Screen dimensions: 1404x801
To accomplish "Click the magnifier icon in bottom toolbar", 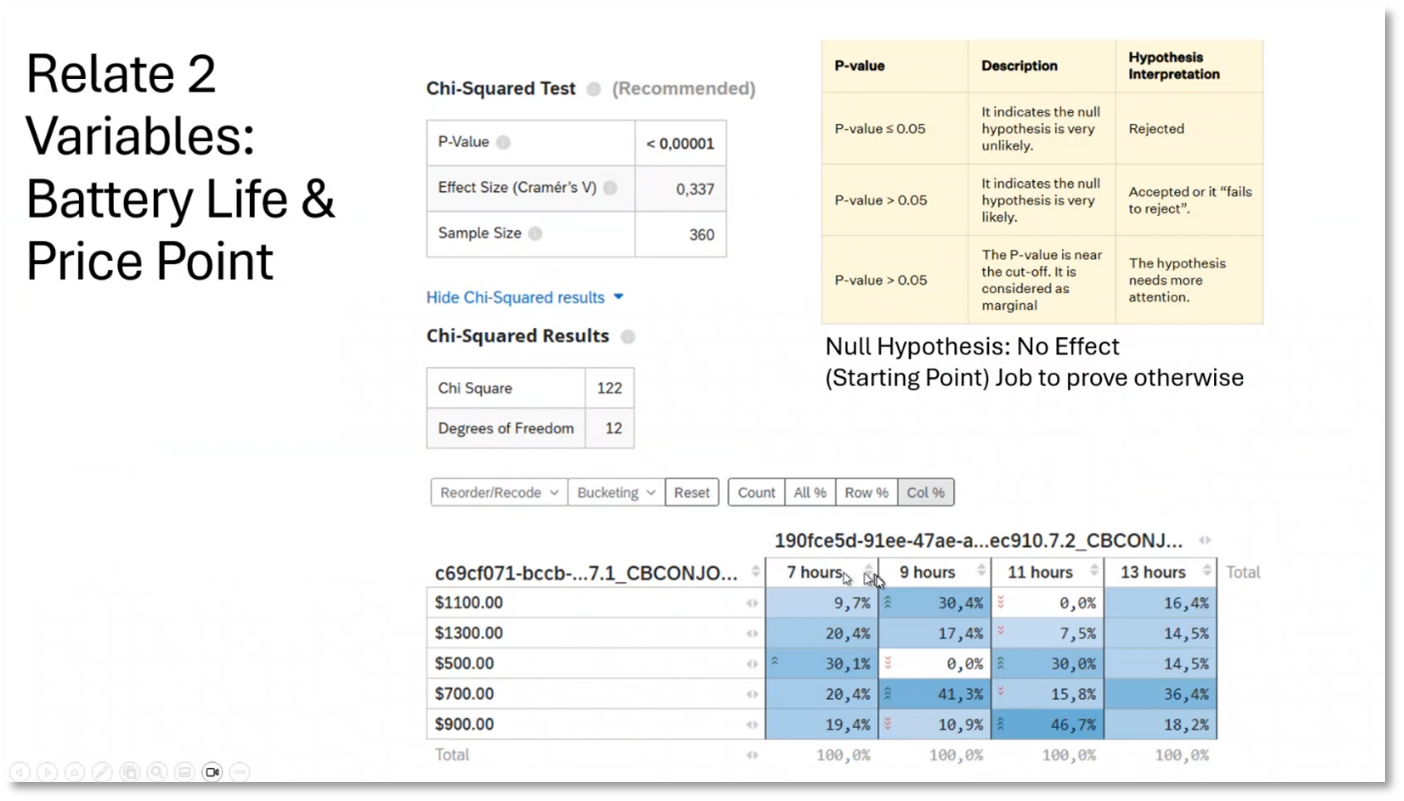I will click(x=157, y=771).
